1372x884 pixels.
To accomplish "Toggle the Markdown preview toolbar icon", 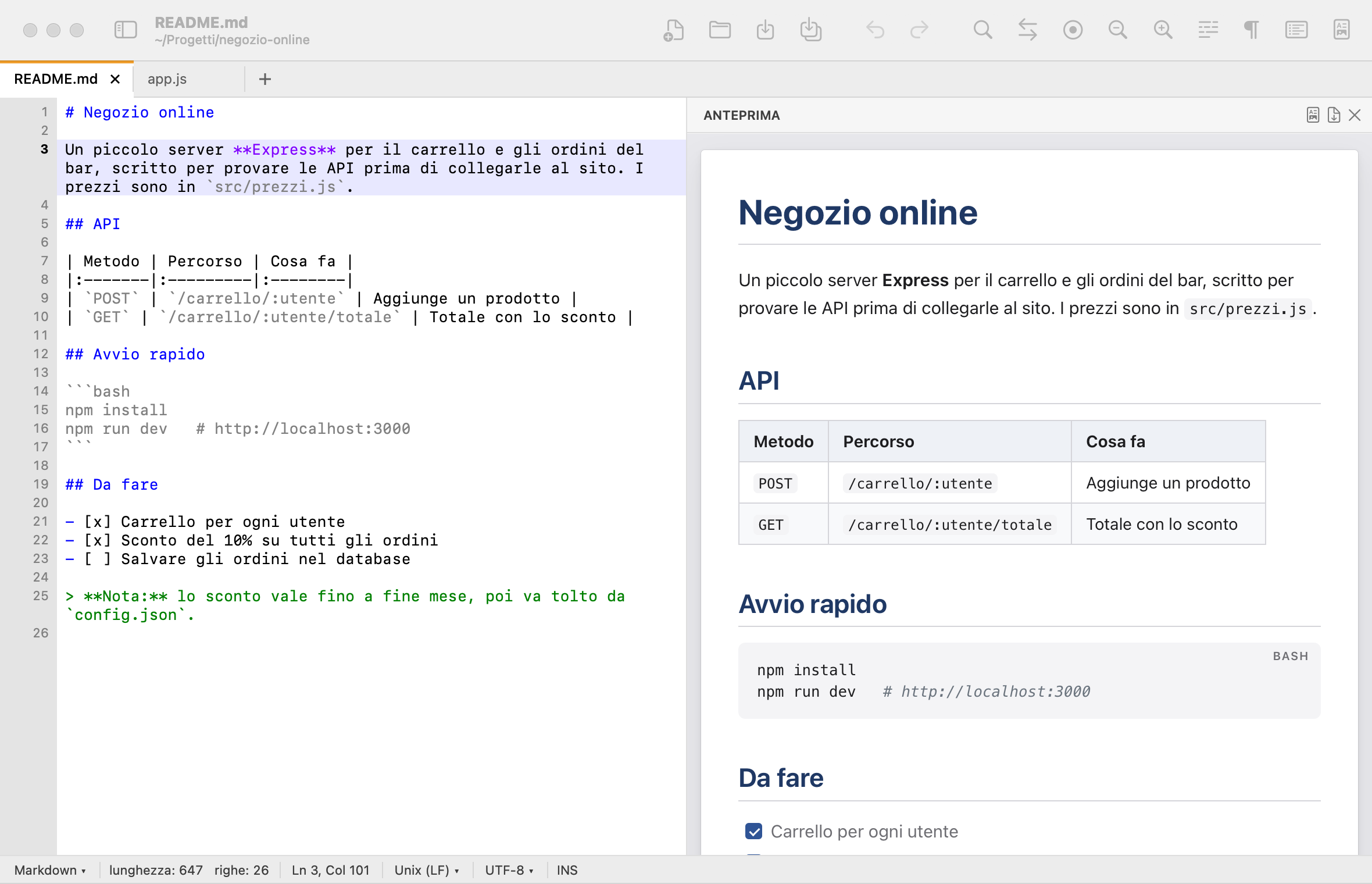I will (x=1342, y=30).
